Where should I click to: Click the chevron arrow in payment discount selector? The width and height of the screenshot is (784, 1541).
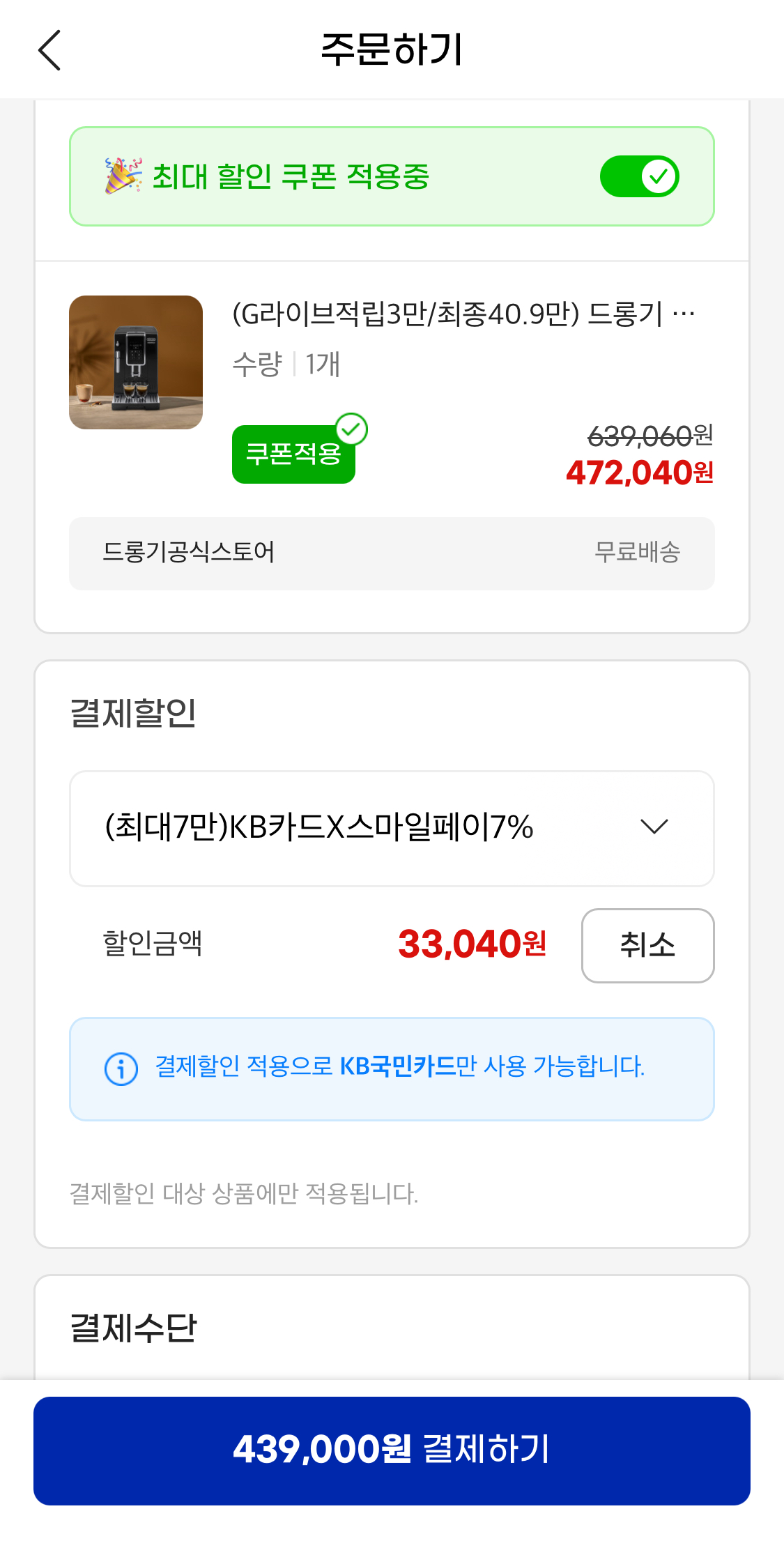pos(654,827)
